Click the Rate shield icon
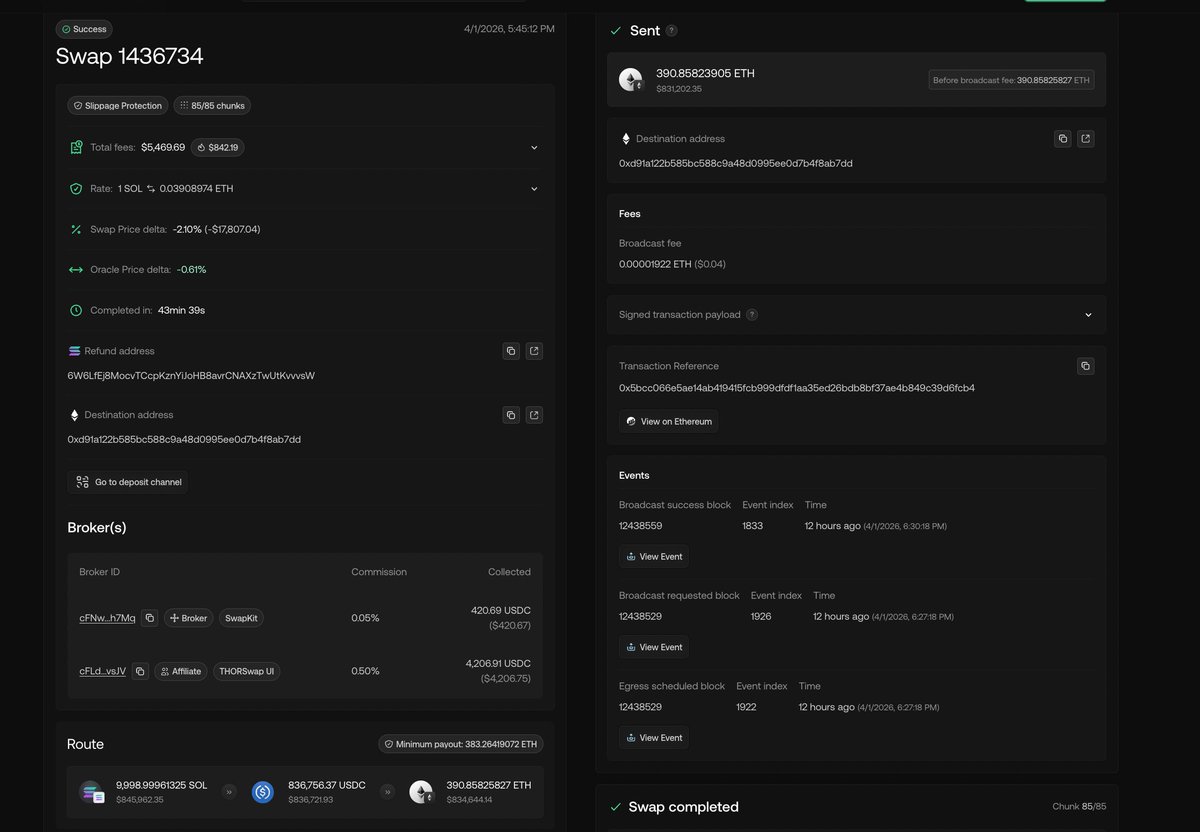The image size is (1200, 832). click(x=76, y=188)
